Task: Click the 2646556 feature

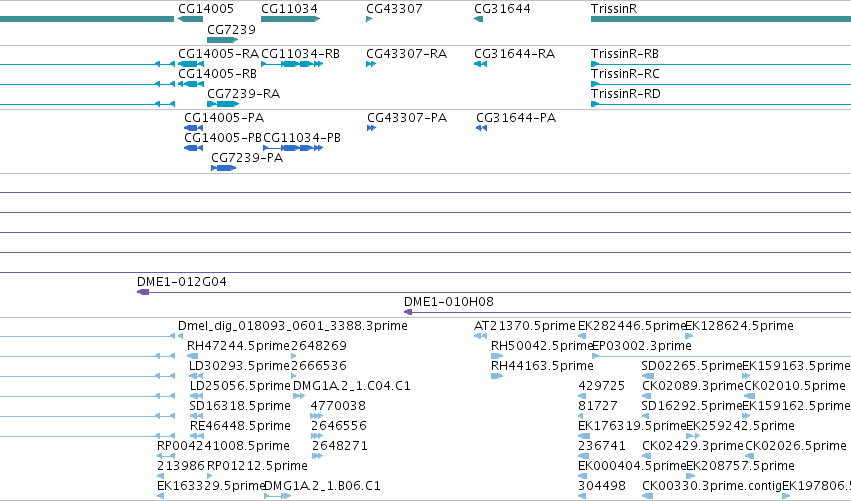Action: coord(317,436)
